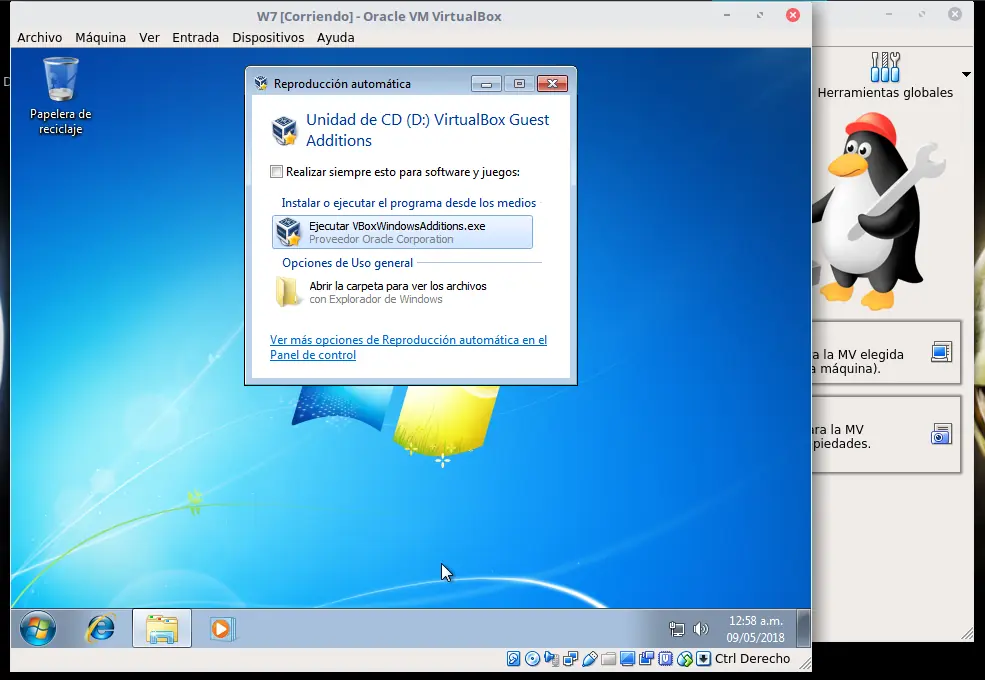Click the screen icon on the MV elegida card
The height and width of the screenshot is (680, 985).
pyautogui.click(x=941, y=352)
